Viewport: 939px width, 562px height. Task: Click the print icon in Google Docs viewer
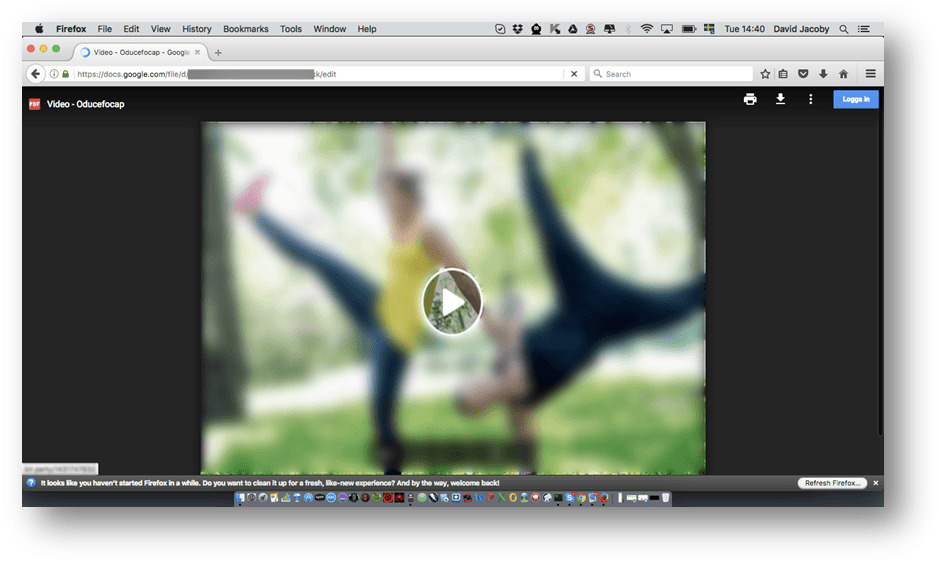click(750, 99)
